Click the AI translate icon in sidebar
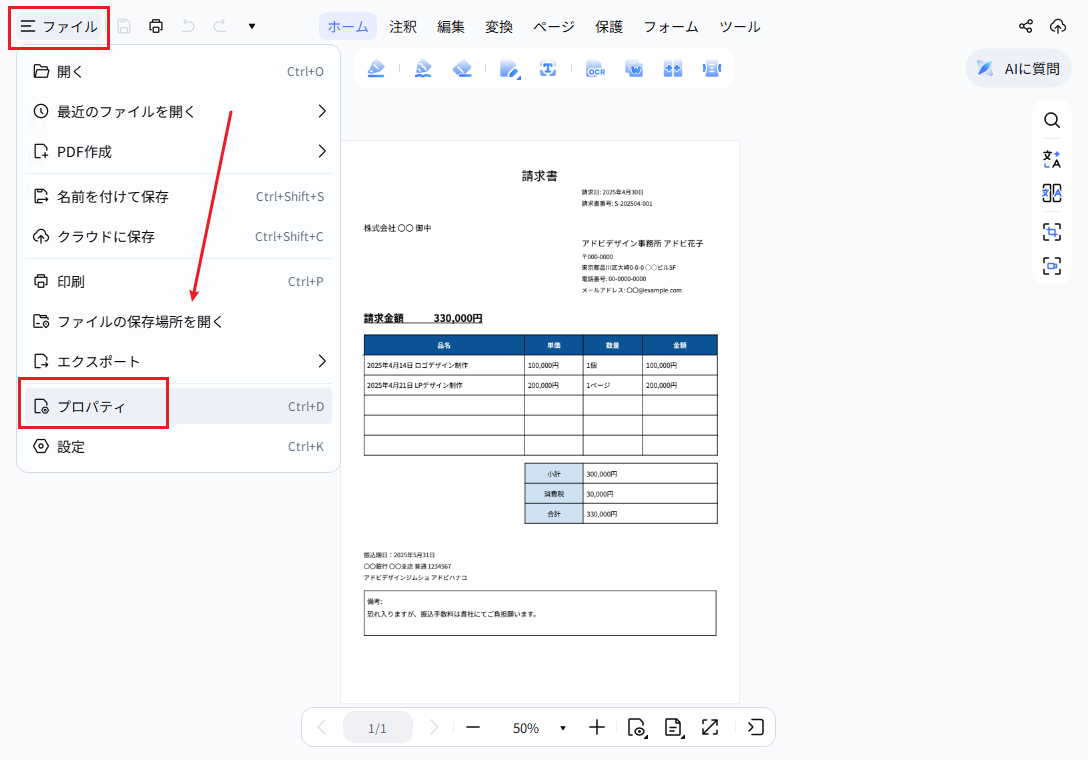The width and height of the screenshot is (1088, 760). (x=1052, y=159)
